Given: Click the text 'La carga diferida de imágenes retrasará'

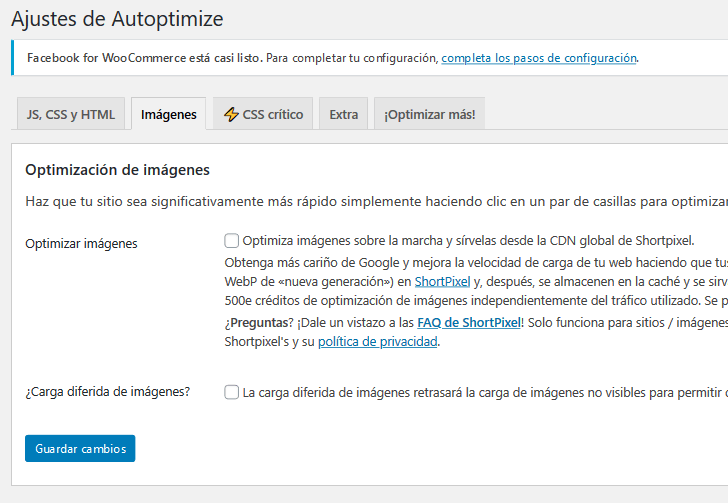Looking at the screenshot, I should [352, 392].
